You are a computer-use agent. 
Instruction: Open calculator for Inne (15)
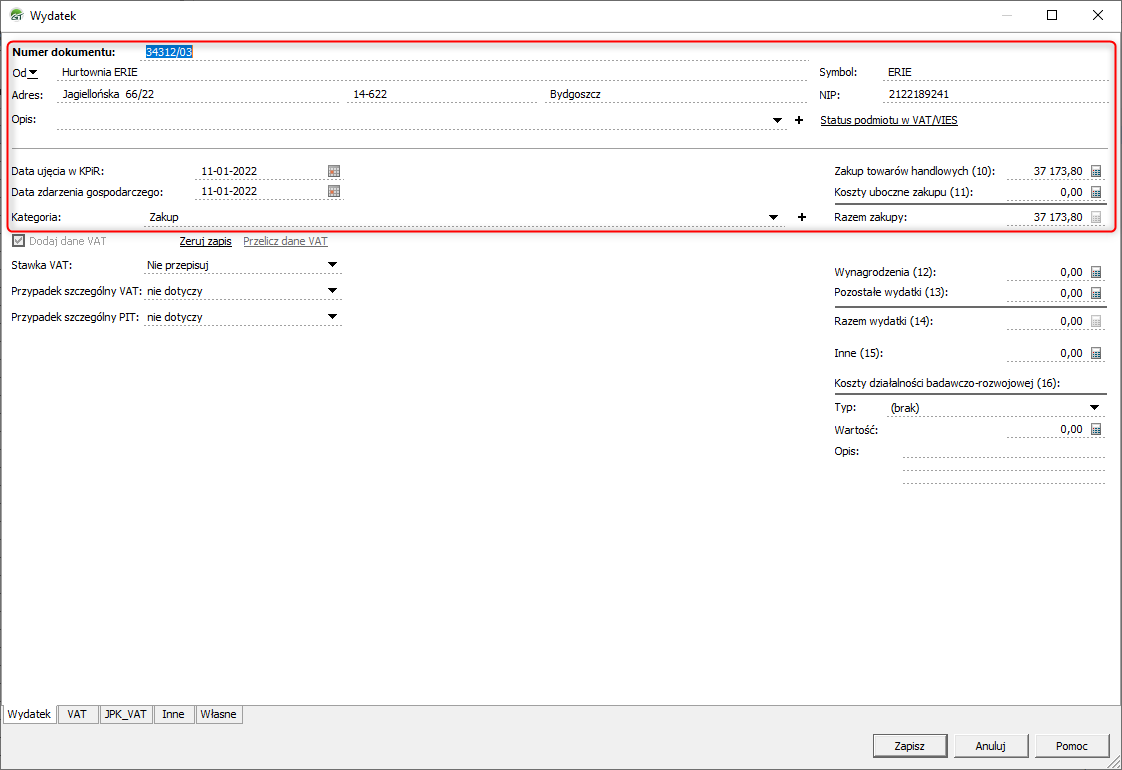(1096, 353)
